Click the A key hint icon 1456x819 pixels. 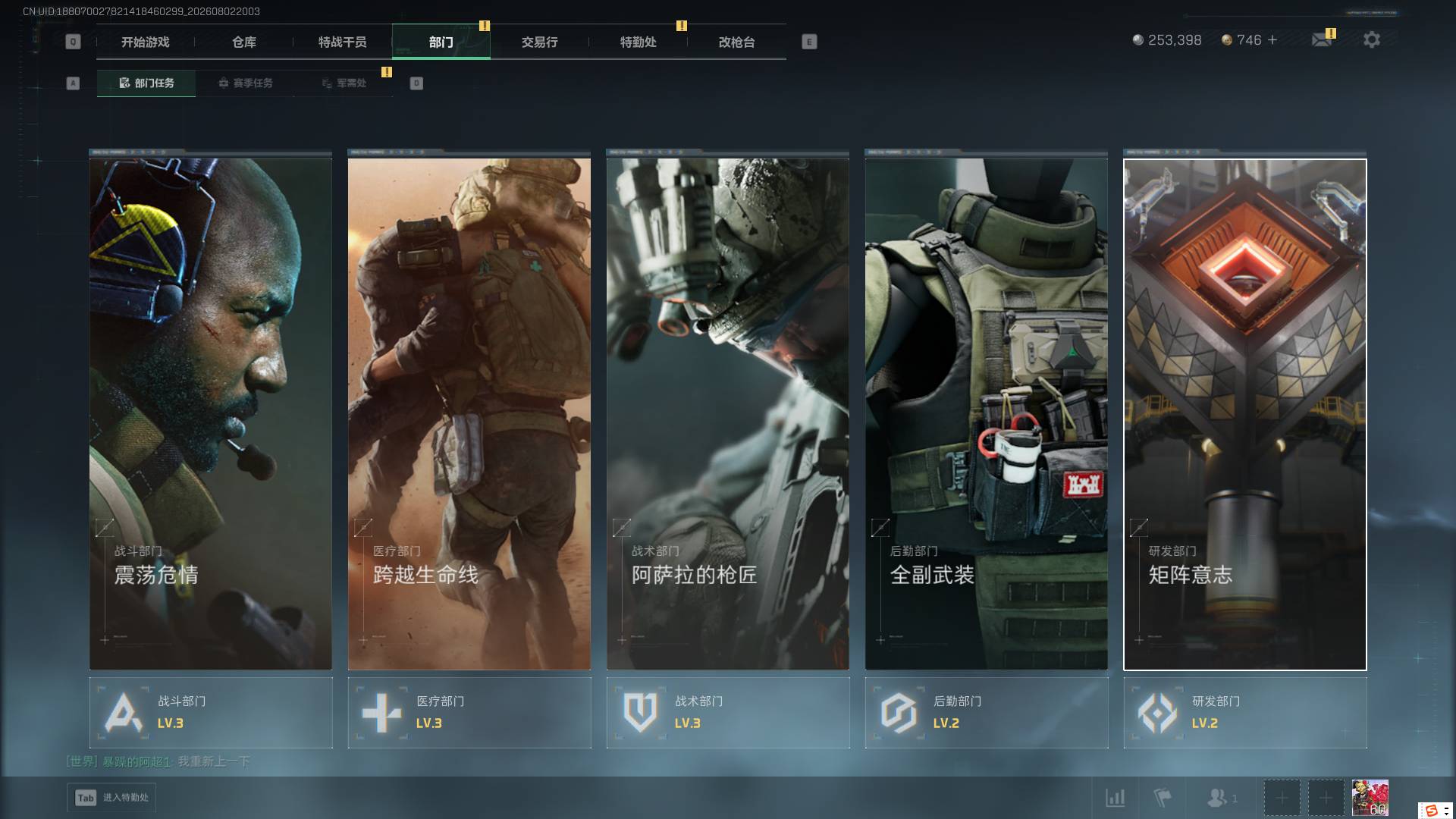click(73, 83)
